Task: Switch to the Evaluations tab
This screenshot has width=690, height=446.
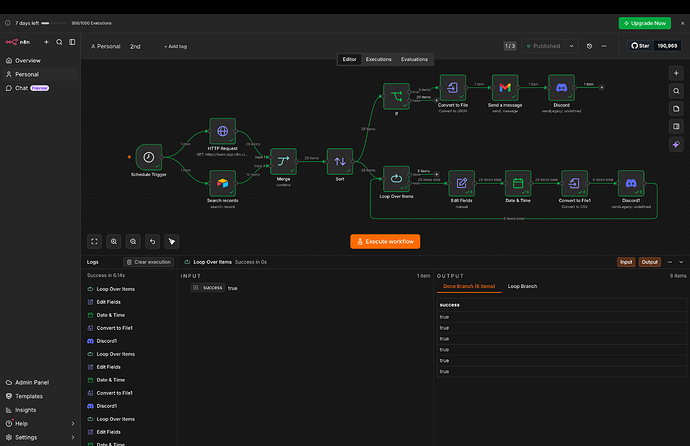Action: click(x=414, y=59)
